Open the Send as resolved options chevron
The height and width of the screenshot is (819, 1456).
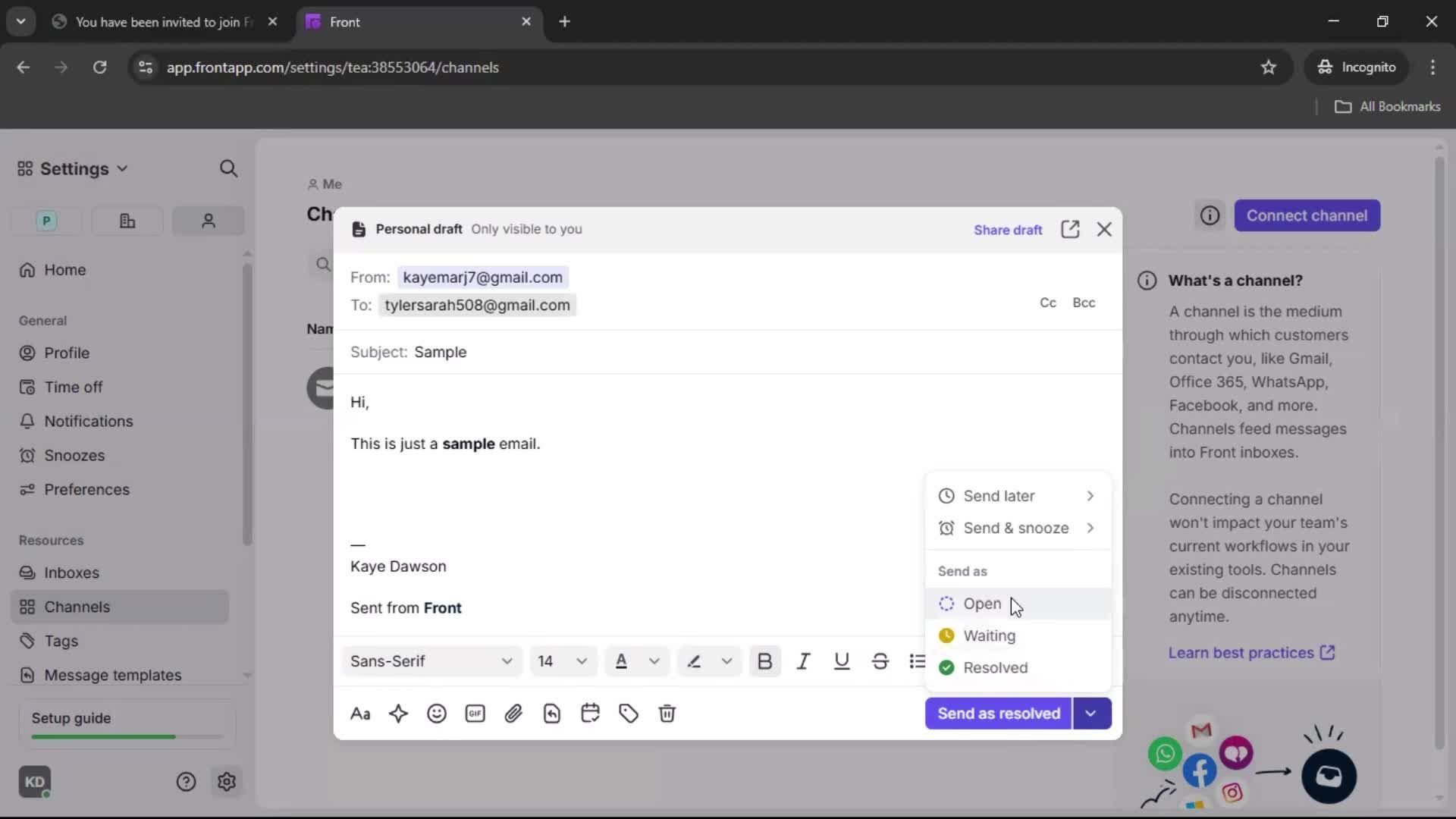click(1092, 714)
